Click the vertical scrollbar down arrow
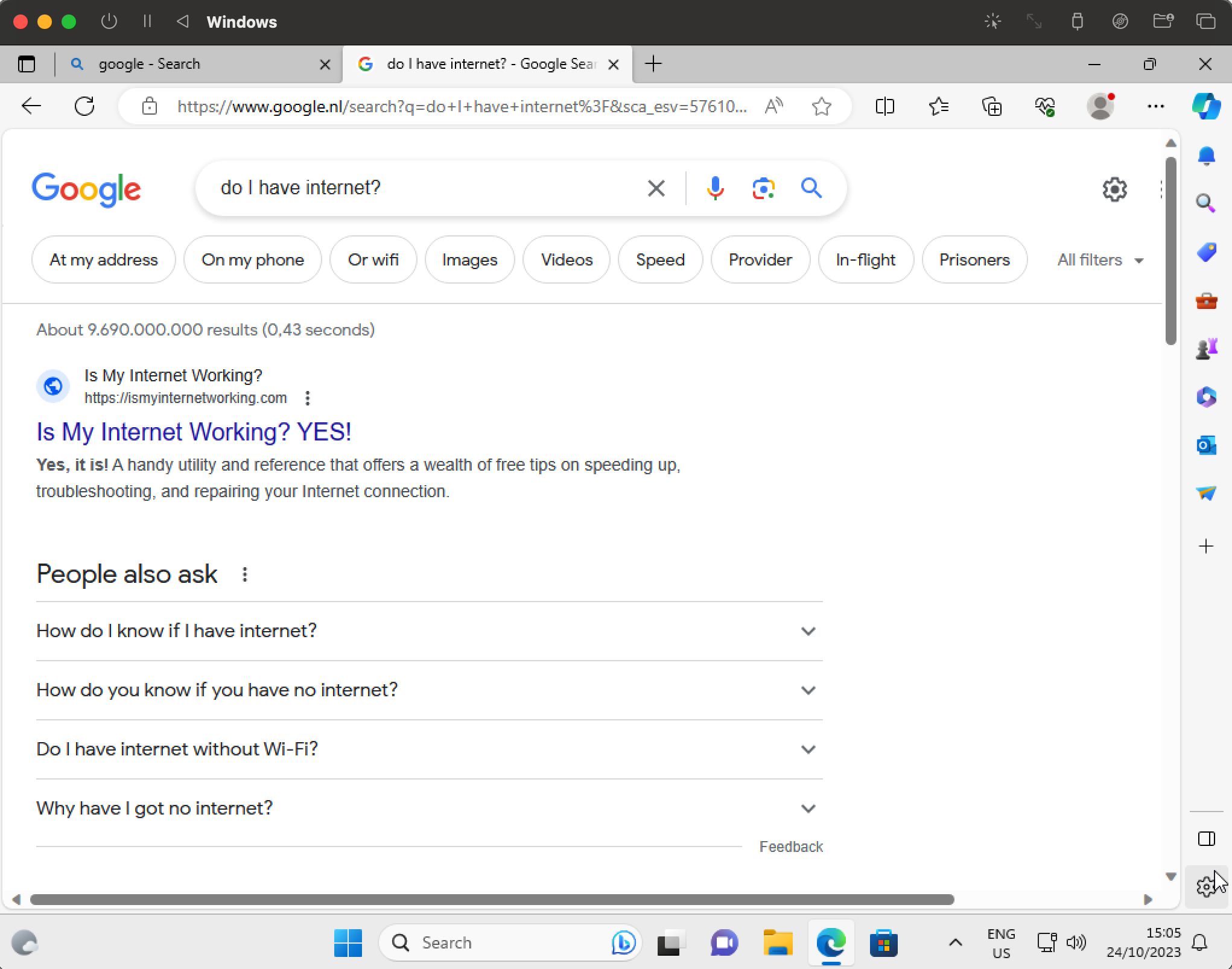This screenshot has height=969, width=1232. (1170, 877)
